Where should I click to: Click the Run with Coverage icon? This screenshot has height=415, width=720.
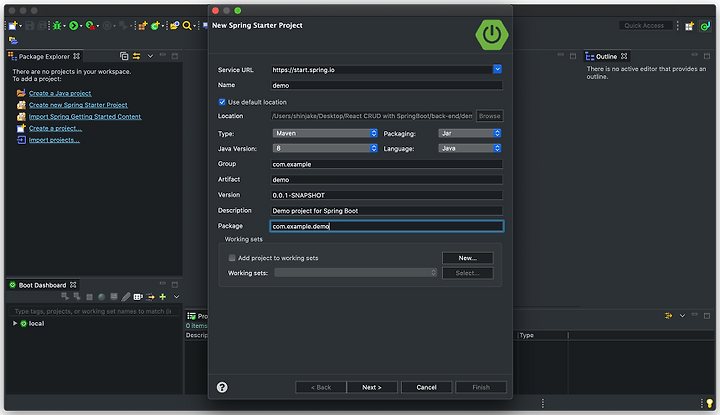[x=90, y=26]
